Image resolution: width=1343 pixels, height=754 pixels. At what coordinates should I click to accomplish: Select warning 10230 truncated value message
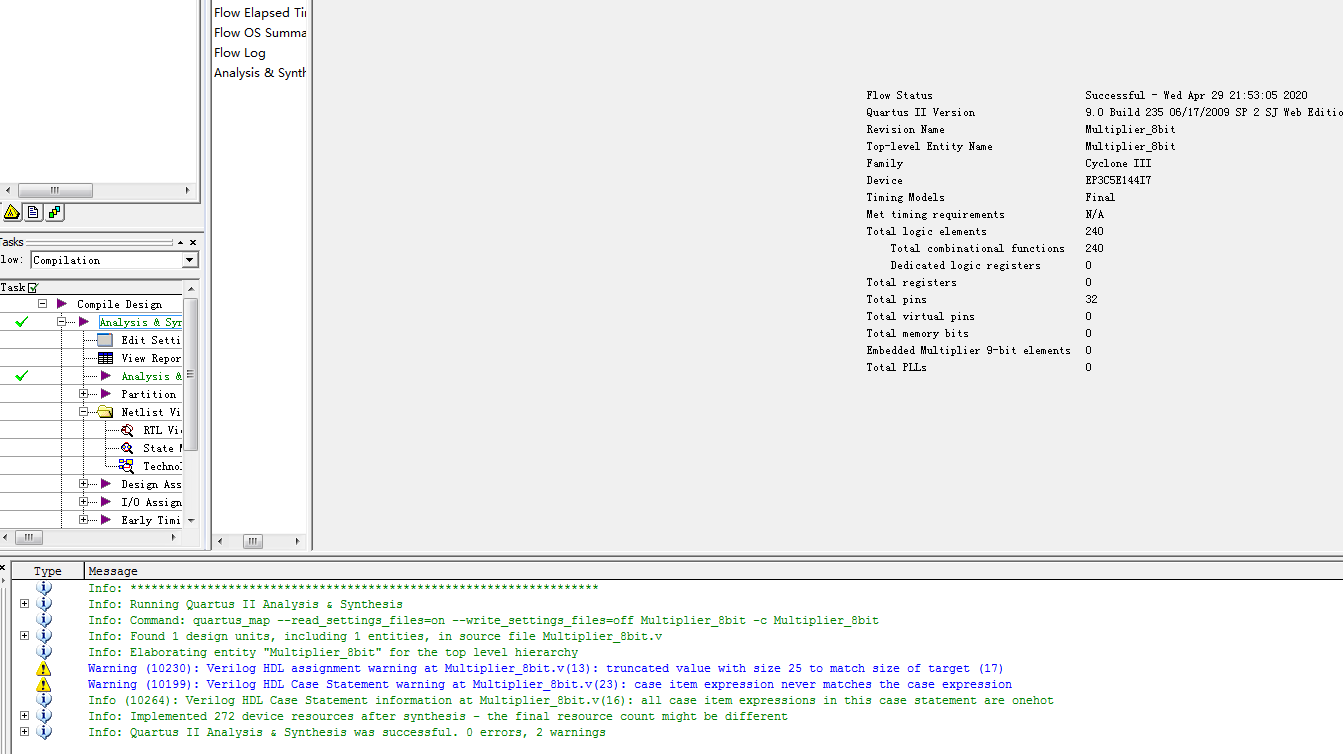(x=545, y=669)
